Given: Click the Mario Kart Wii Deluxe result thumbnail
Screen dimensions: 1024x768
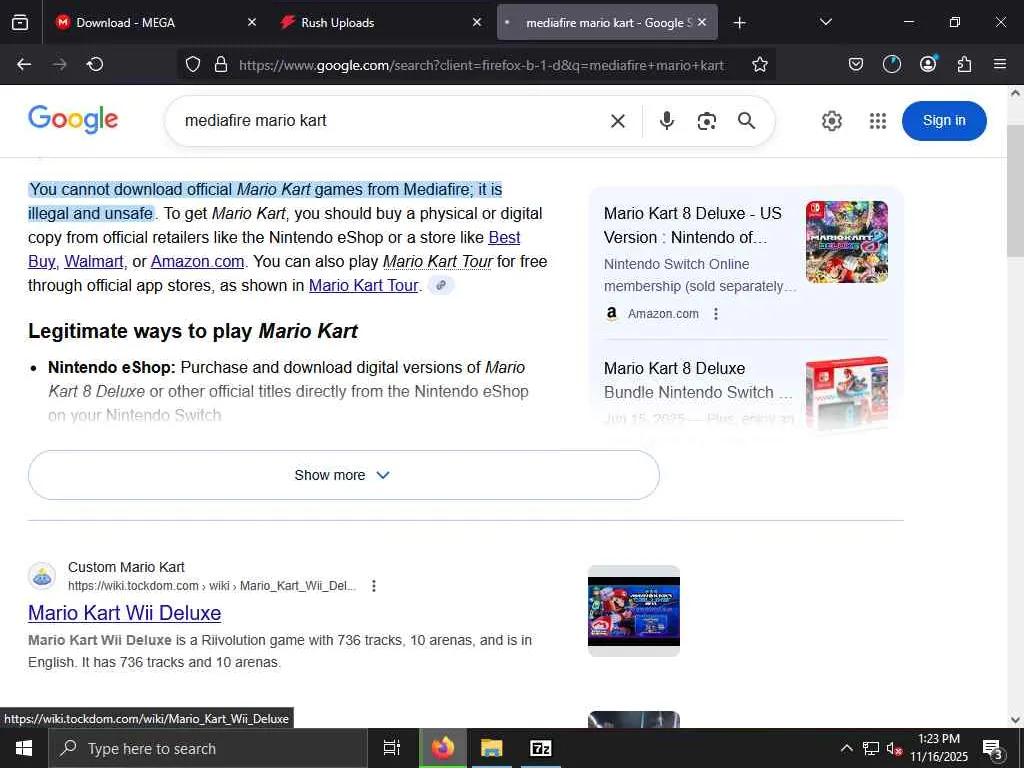Looking at the screenshot, I should [x=633, y=611].
